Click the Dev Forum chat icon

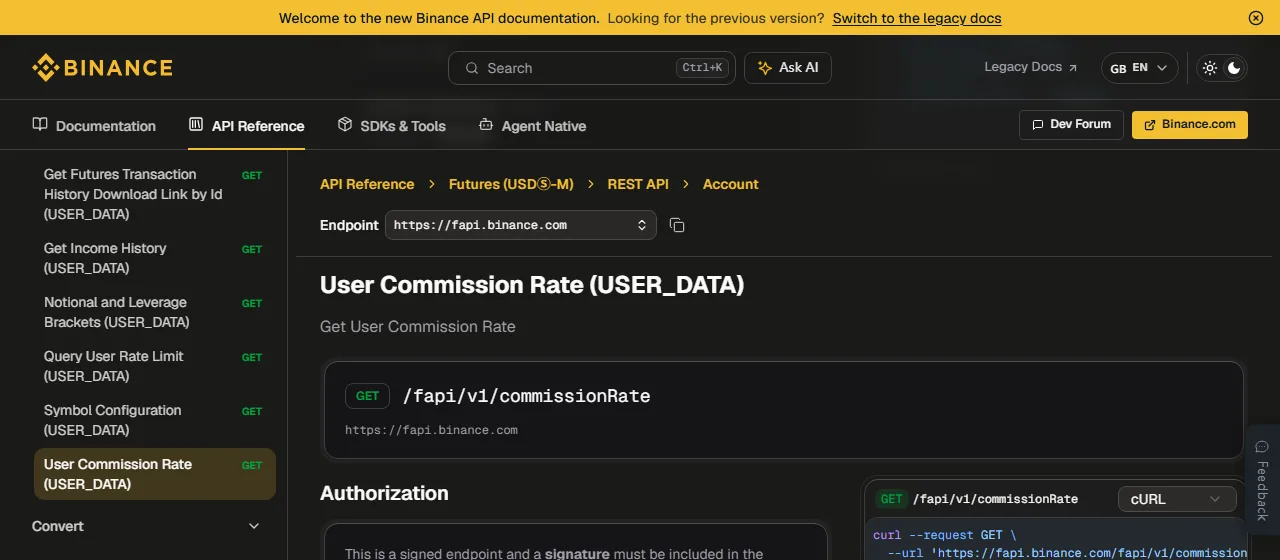pyautogui.click(x=1037, y=124)
